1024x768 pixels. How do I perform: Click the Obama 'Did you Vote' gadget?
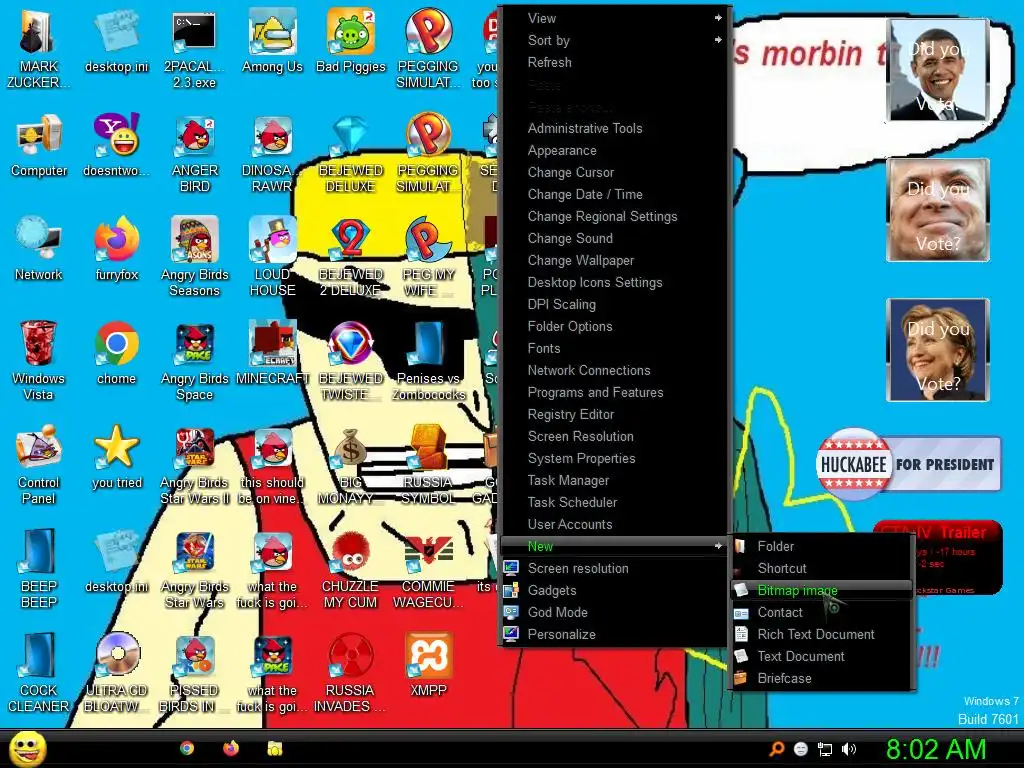tap(938, 70)
